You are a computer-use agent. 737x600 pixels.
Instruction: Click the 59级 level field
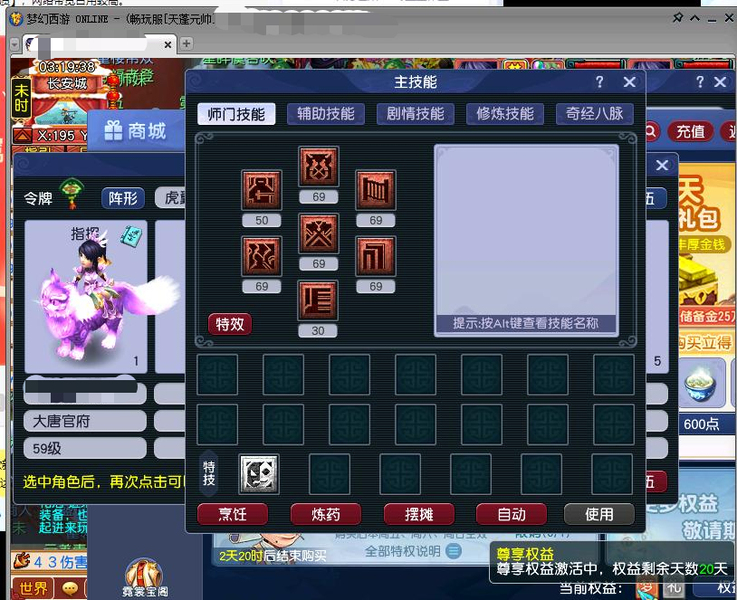pos(85,448)
